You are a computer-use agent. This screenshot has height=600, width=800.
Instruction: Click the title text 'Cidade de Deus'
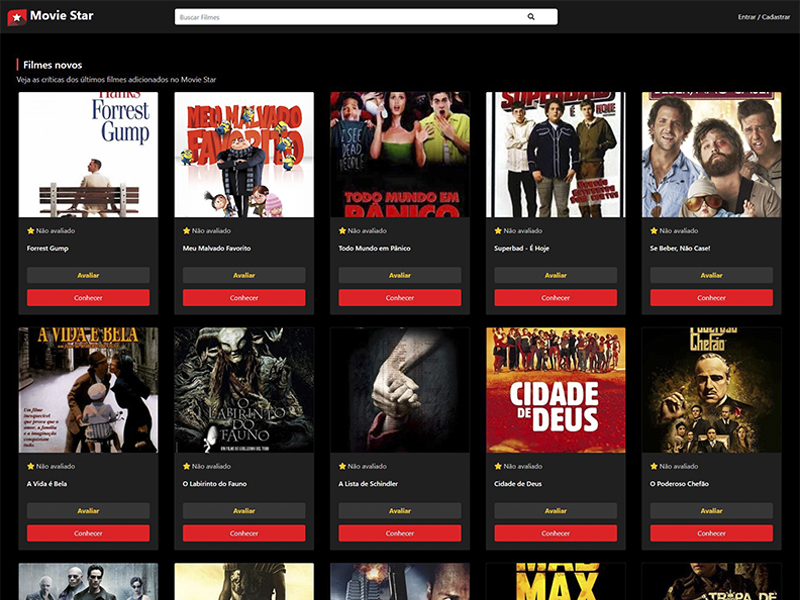point(518,484)
